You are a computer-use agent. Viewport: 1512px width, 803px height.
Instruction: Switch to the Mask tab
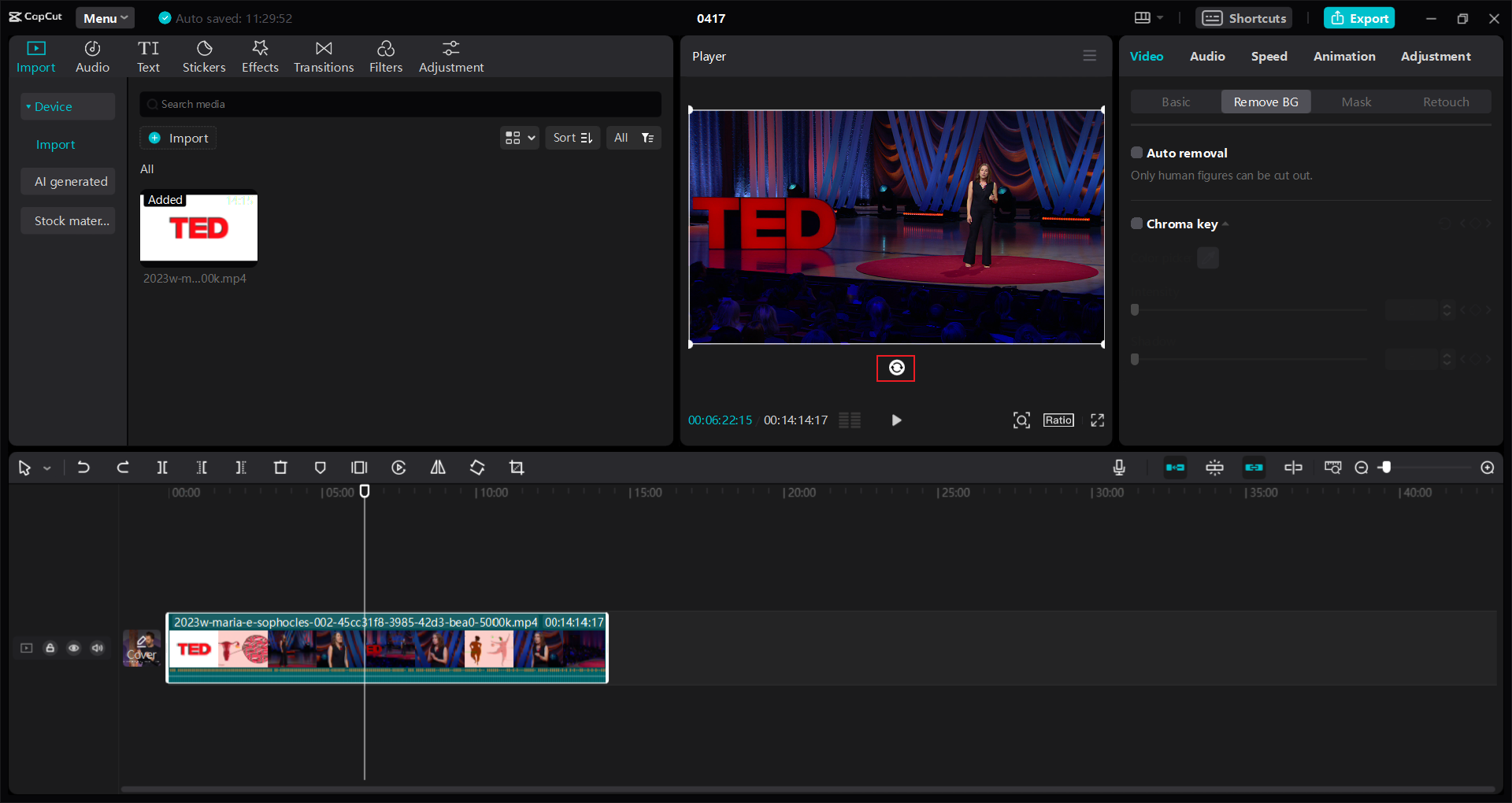(x=1356, y=102)
